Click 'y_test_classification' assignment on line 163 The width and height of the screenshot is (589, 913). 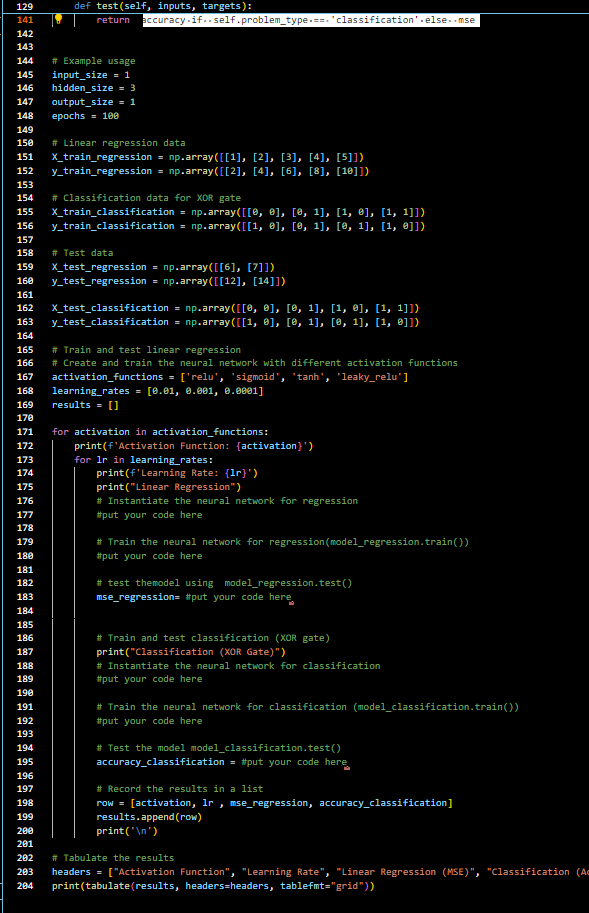click(236, 322)
